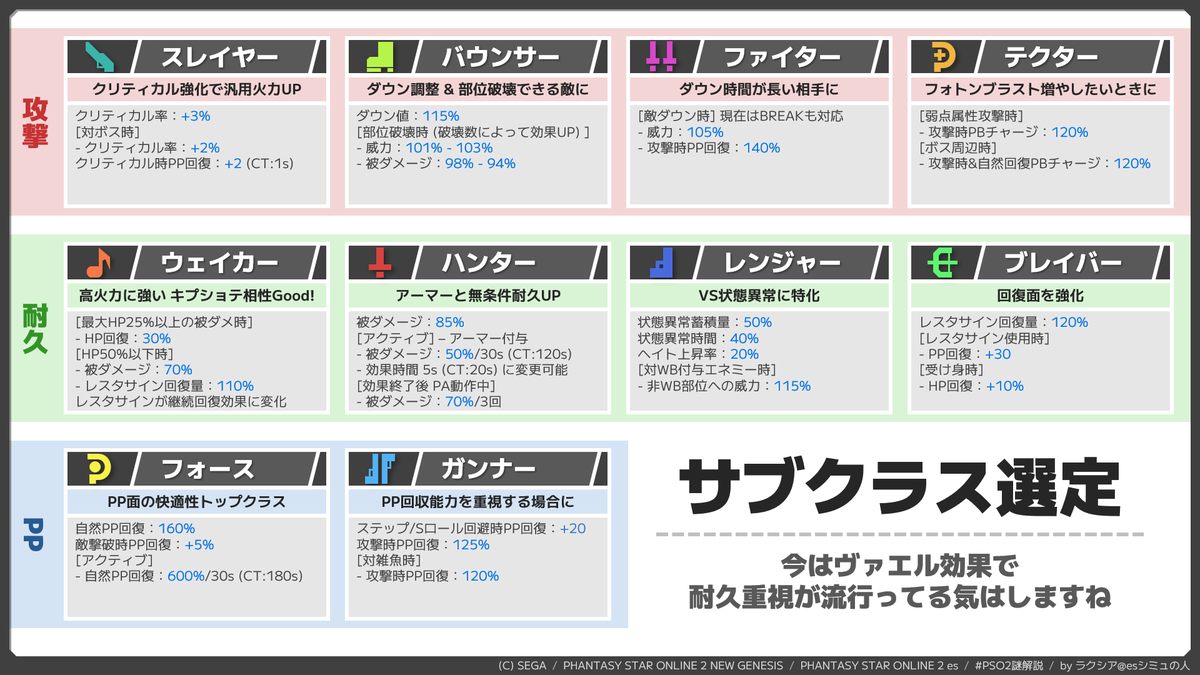Click '高火力に強い キプショテ相性Good!' subtitle

197,296
